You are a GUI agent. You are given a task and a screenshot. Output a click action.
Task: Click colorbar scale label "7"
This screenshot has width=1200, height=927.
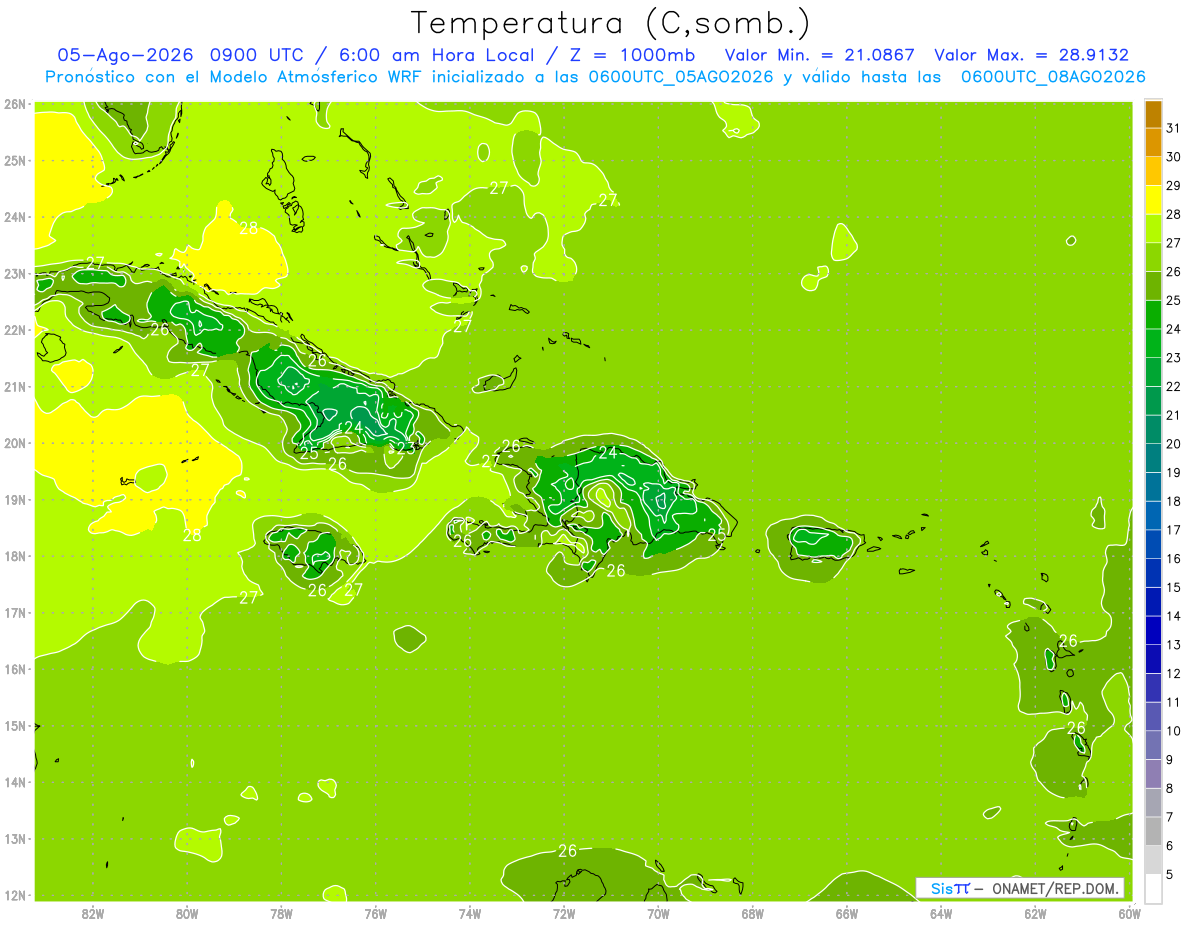[1170, 817]
